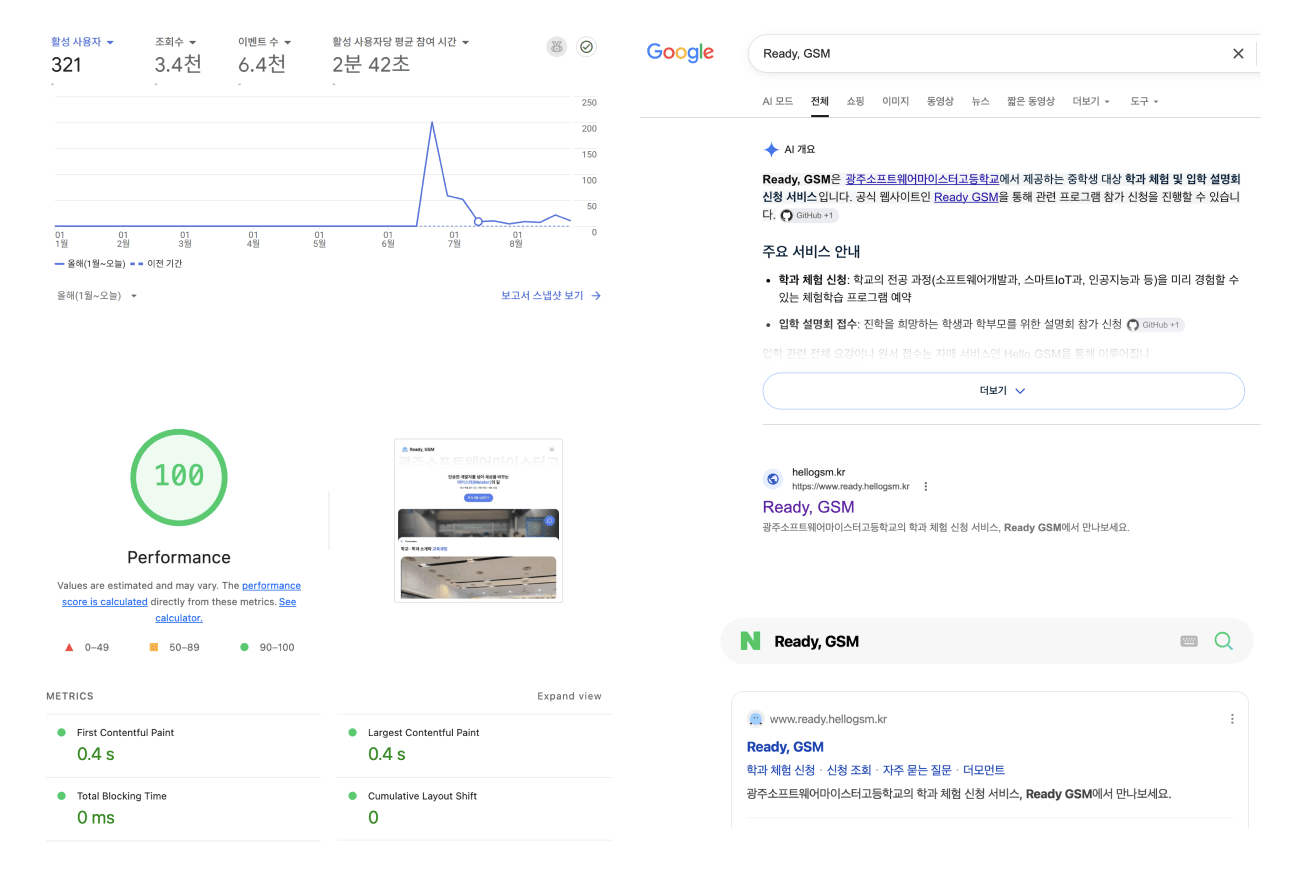The width and height of the screenshot is (1310, 870).
Task: Click the hellogsm.kr globe favicon
Action: (x=772, y=479)
